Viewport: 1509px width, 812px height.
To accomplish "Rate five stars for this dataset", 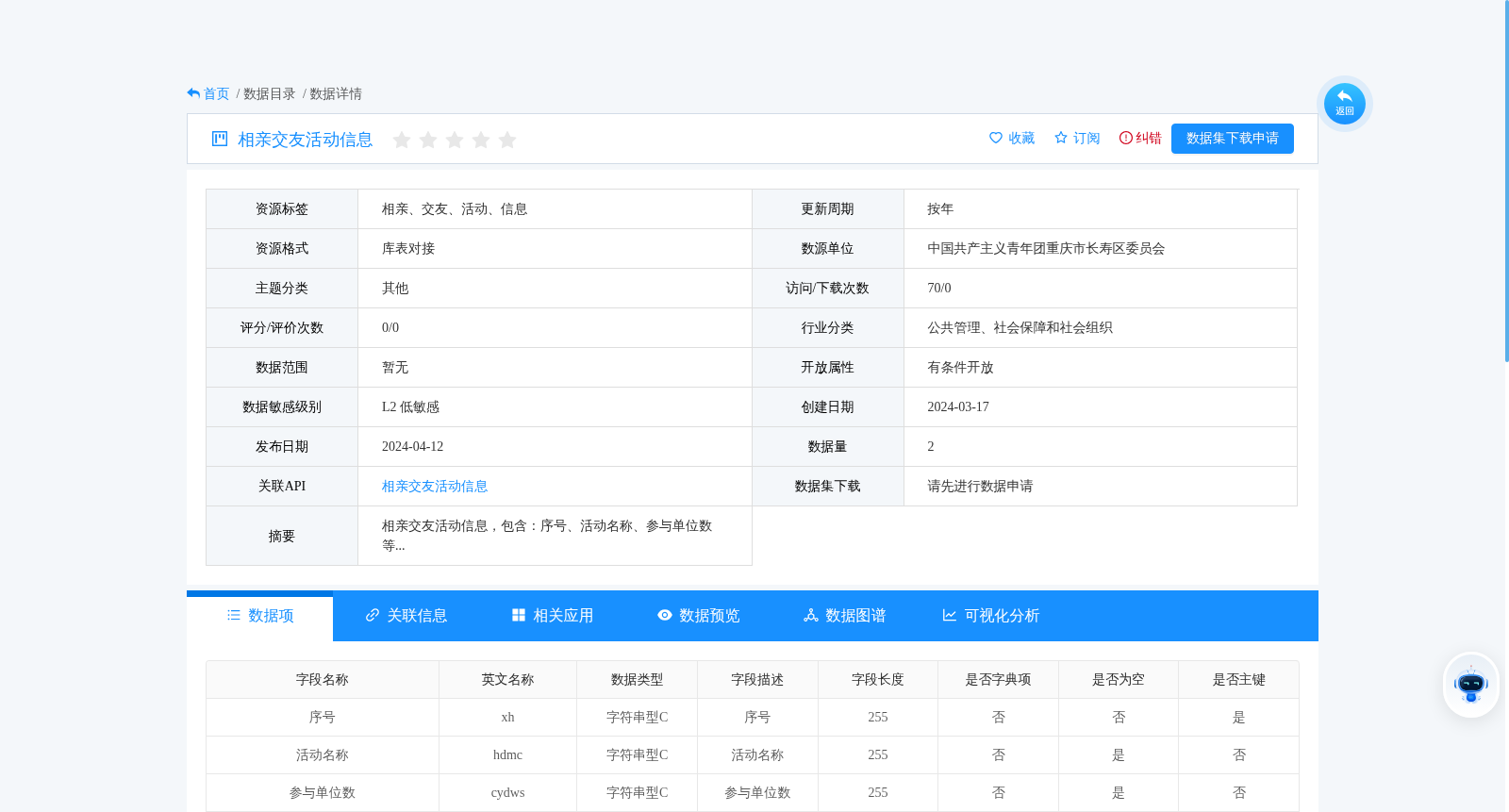I will click(507, 140).
